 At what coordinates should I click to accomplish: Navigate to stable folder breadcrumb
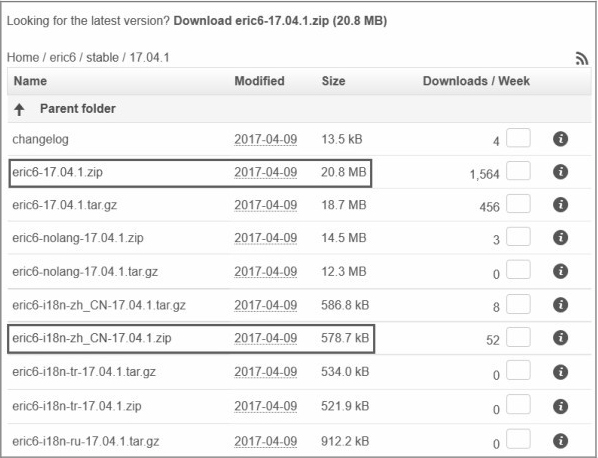coord(102,58)
